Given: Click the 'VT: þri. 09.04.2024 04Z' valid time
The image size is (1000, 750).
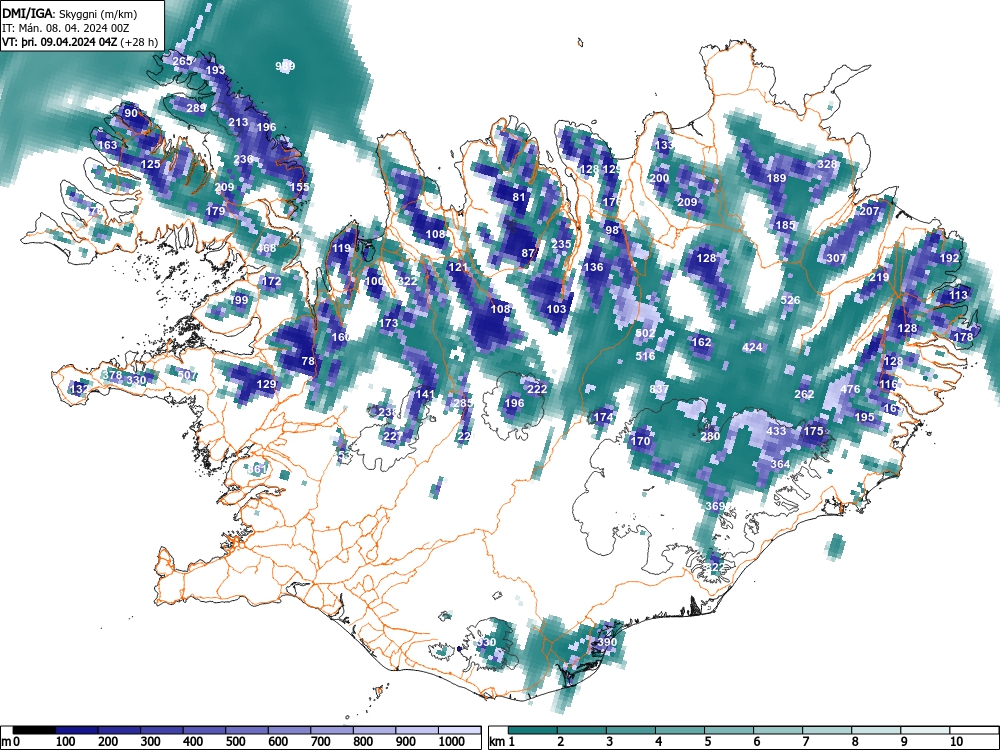Looking at the screenshot, I should (x=59, y=42).
